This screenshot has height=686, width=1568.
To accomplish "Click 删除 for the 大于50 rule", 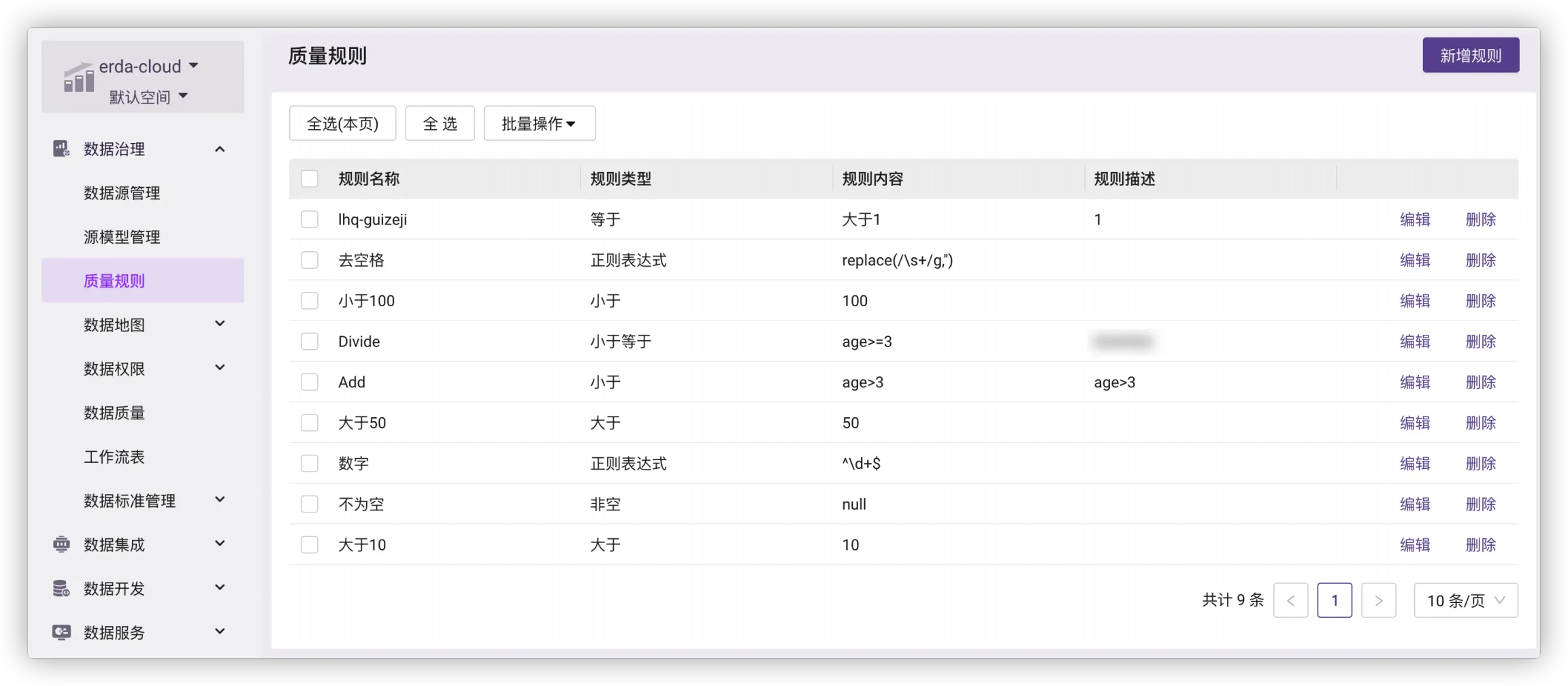I will (x=1480, y=423).
